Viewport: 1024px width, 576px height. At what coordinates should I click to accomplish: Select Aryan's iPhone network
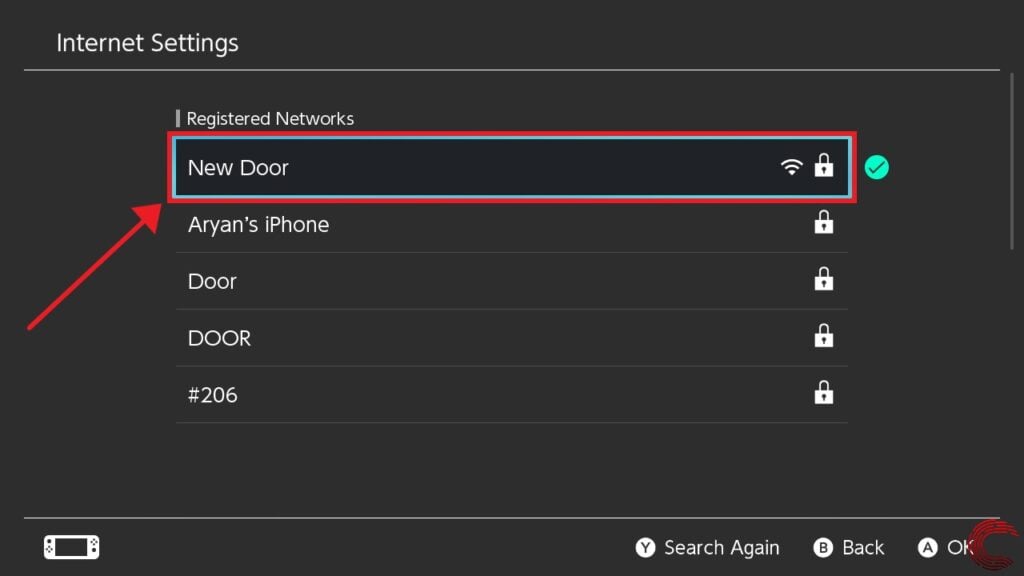(x=512, y=225)
